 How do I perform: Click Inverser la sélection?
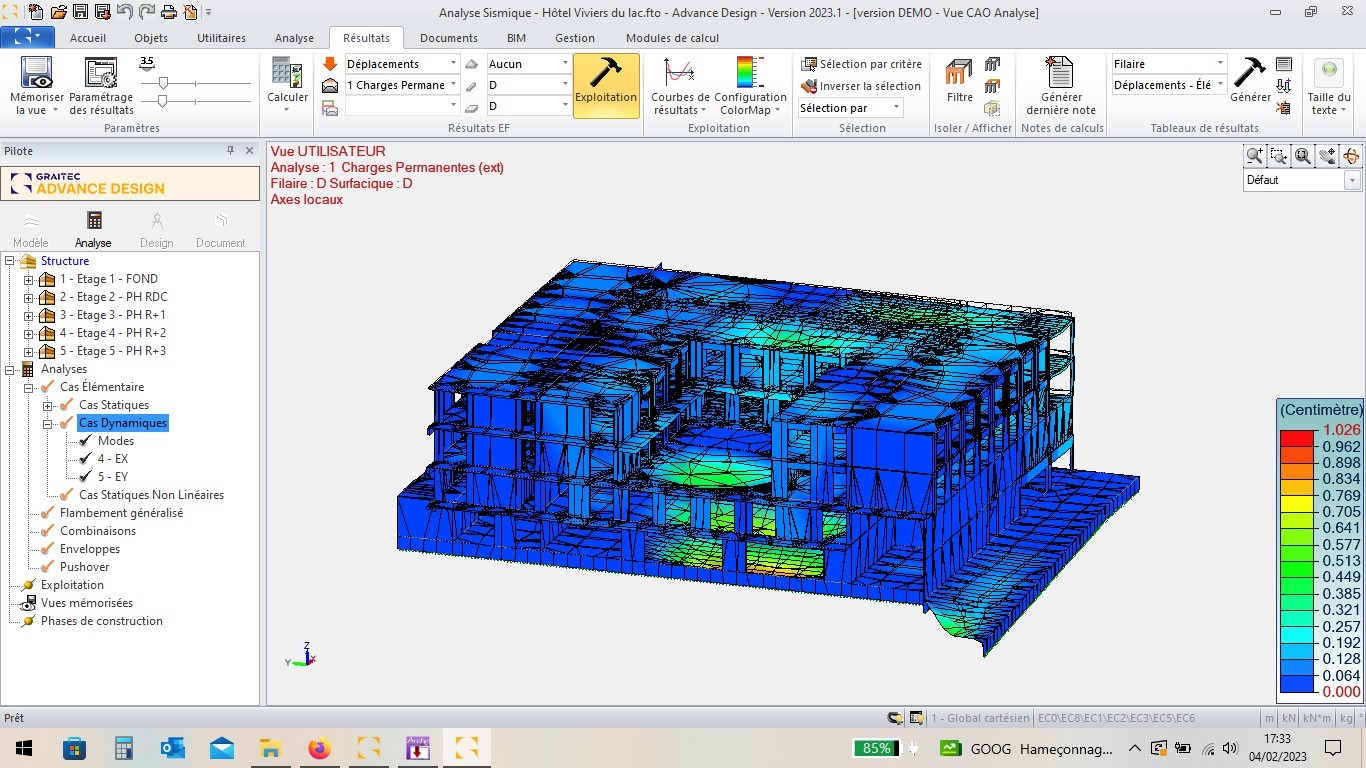click(861, 86)
